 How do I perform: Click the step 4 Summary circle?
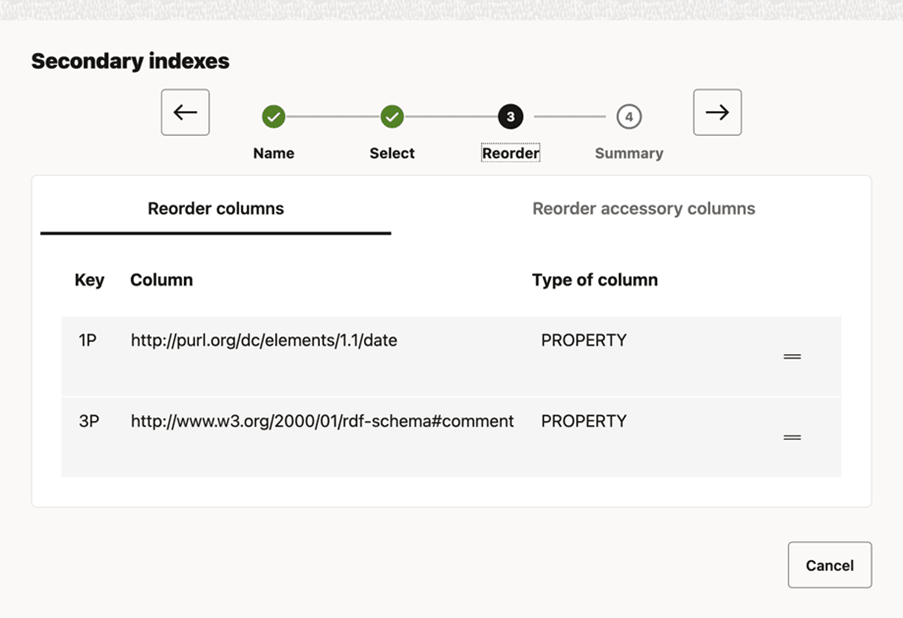pyautogui.click(x=628, y=117)
